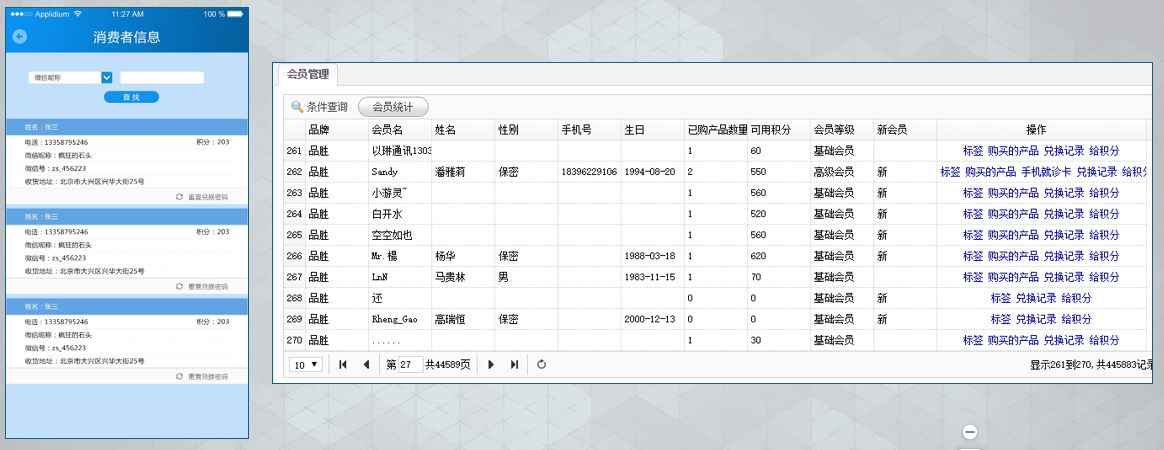Sort by the 可用积分 column header
The image size is (1164, 450).
(770, 130)
